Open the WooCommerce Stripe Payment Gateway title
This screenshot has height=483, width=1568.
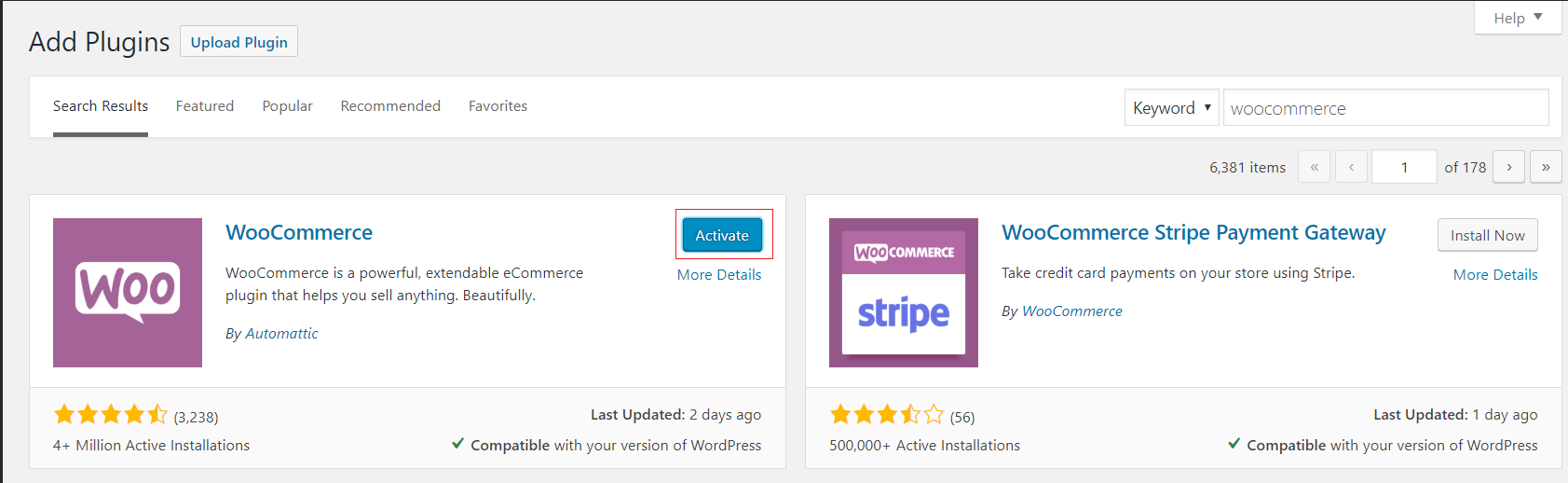click(1193, 232)
